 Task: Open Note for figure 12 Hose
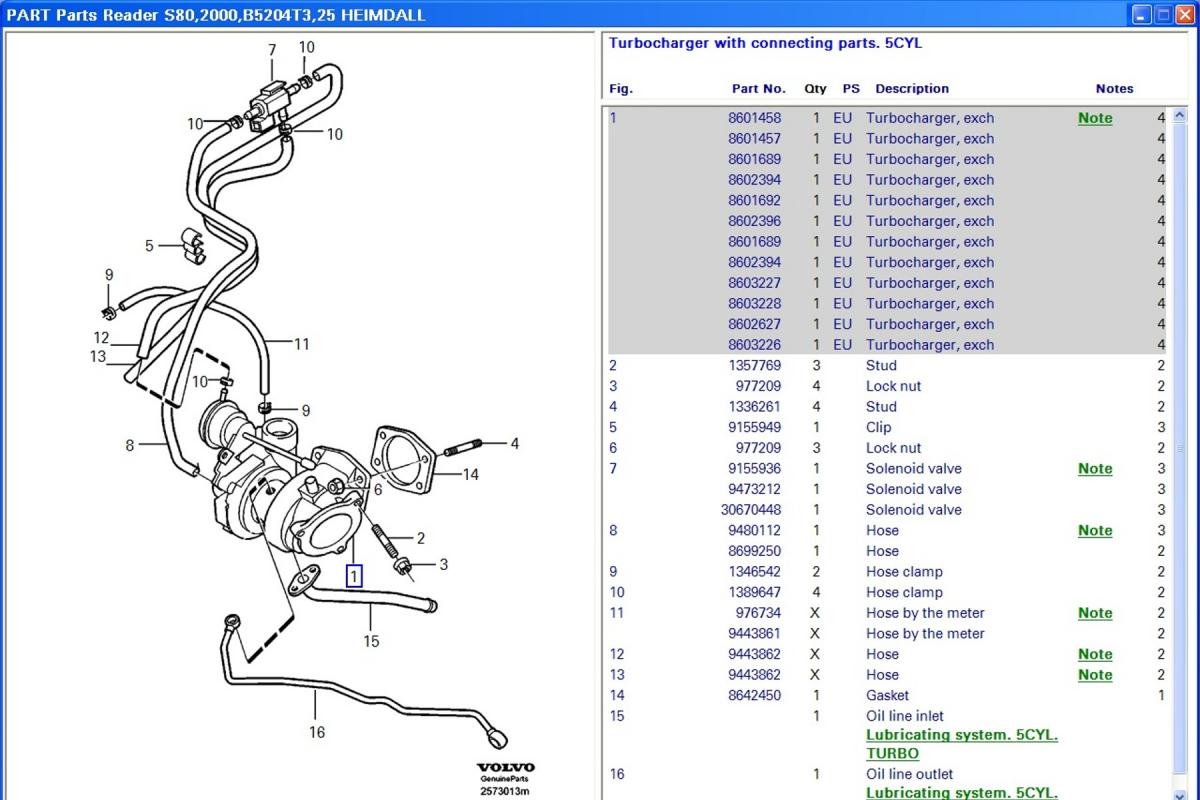[x=1095, y=654]
